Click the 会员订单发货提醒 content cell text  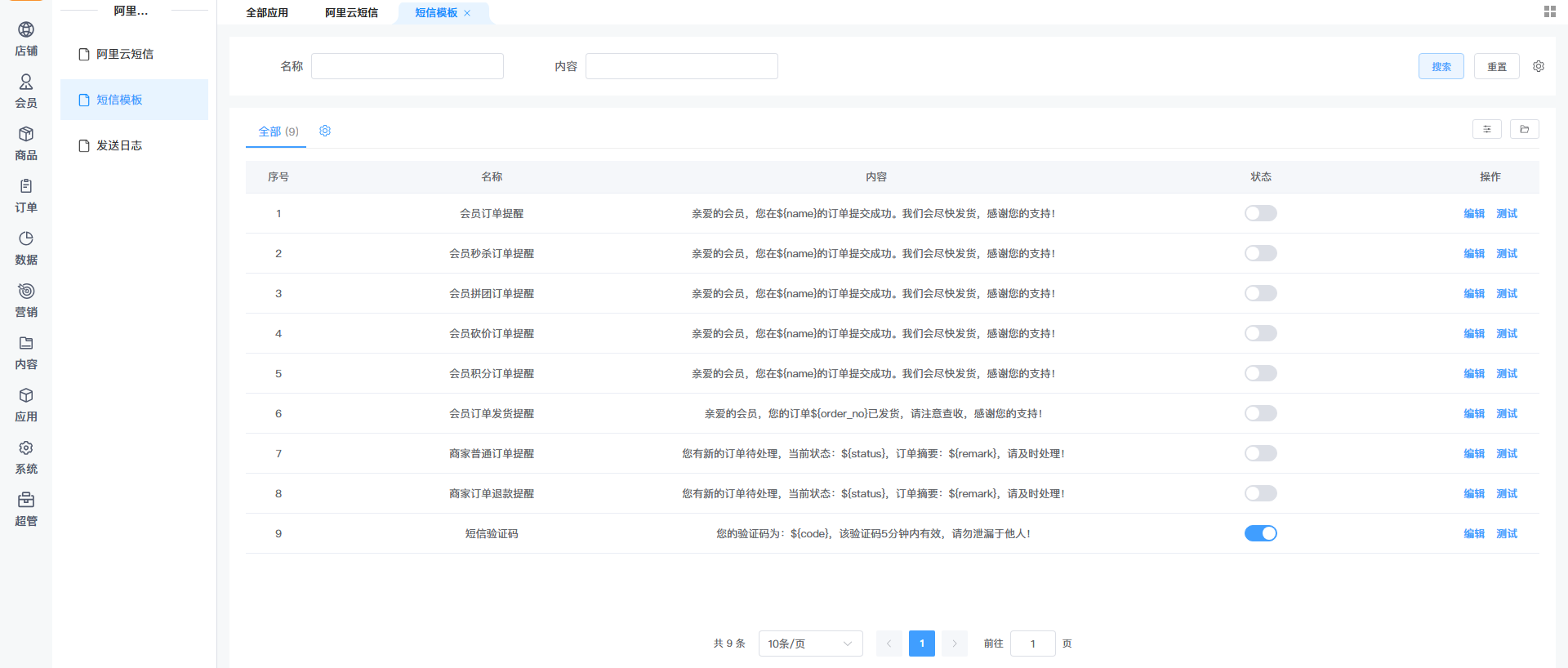tap(874, 413)
